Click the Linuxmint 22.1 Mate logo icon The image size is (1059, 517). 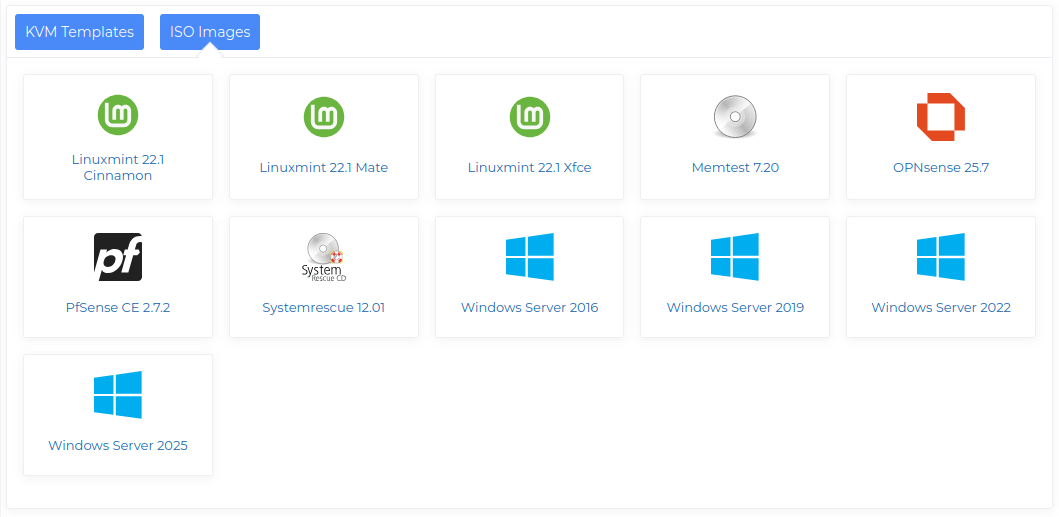[324, 116]
